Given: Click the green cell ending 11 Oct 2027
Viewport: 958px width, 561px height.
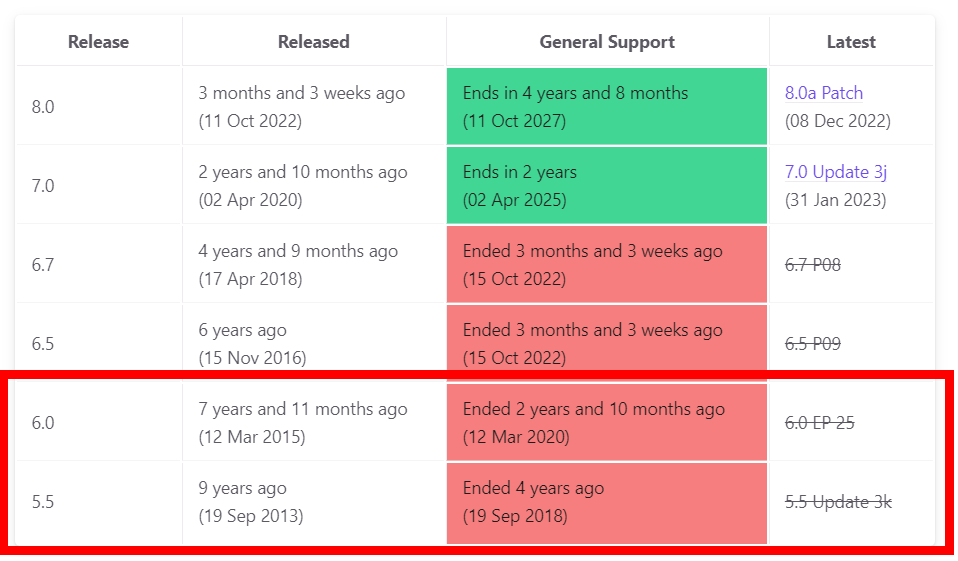Looking at the screenshot, I should tap(606, 107).
